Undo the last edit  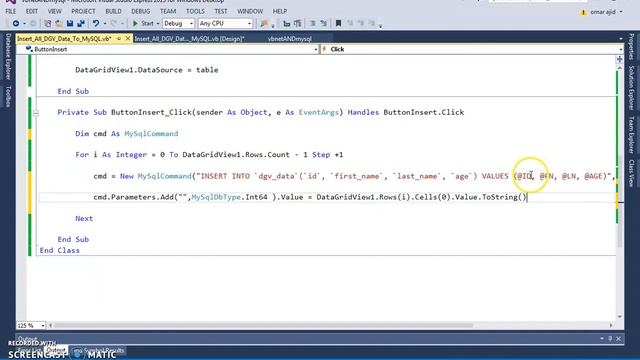click(x=96, y=24)
